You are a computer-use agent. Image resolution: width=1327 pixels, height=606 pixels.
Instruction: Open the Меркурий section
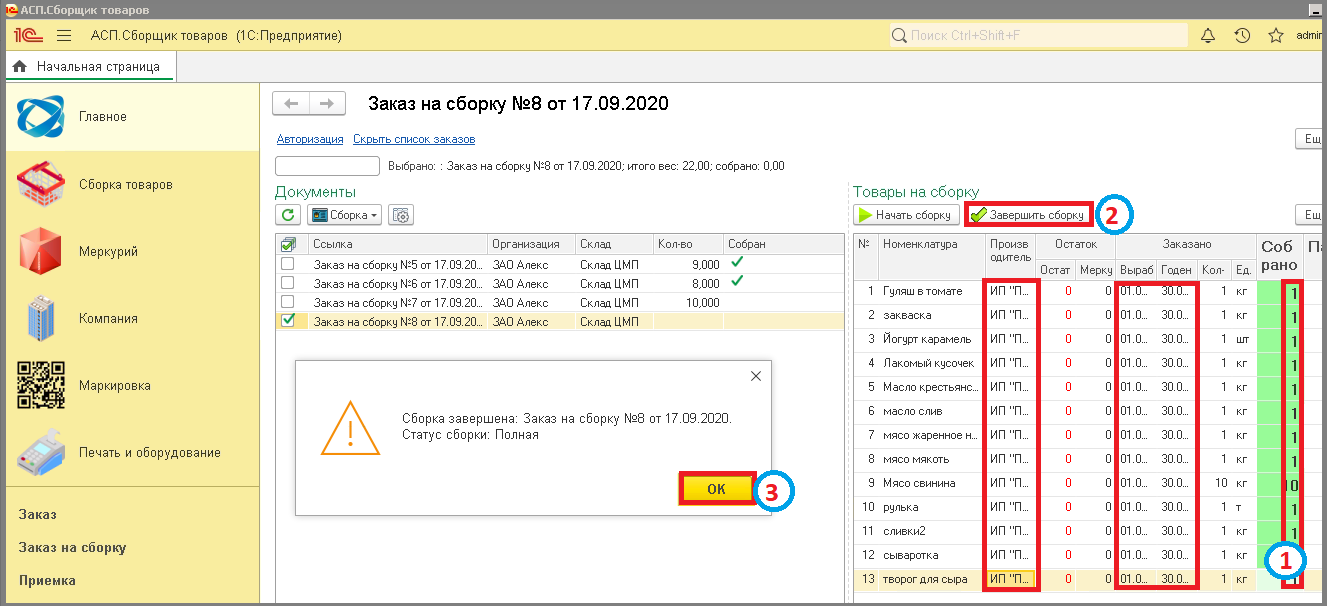tap(130, 251)
